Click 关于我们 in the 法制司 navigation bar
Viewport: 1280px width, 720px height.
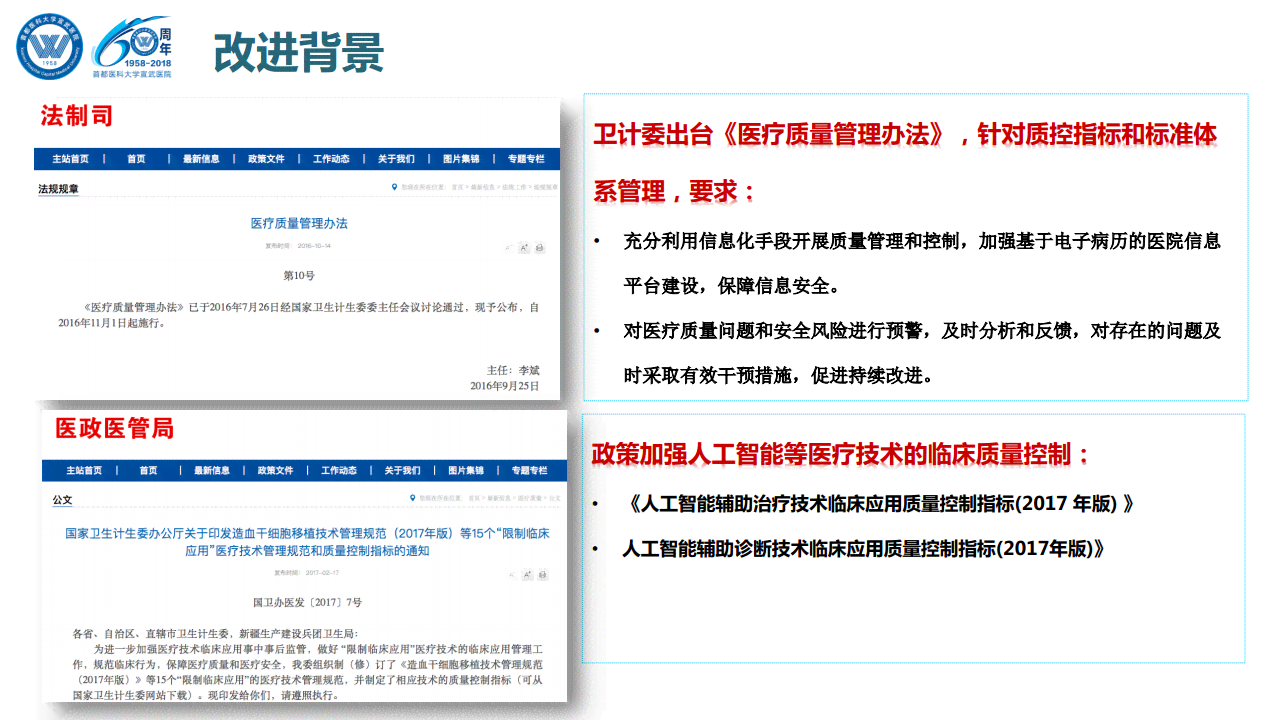point(396,159)
